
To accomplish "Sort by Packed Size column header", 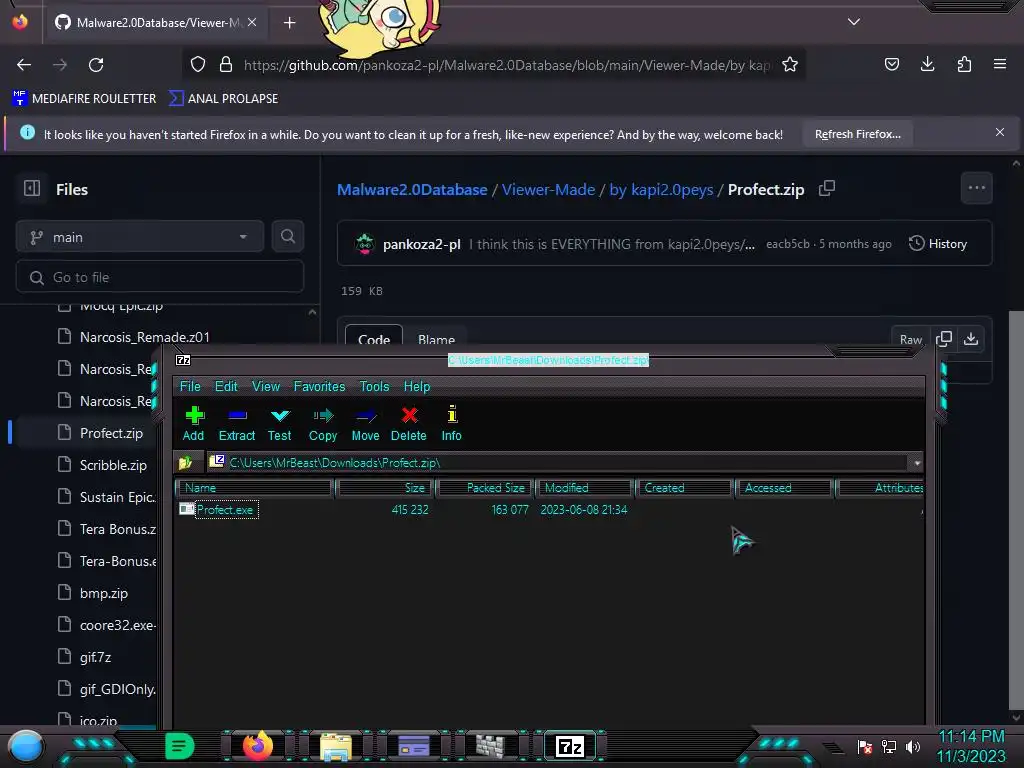I will tap(486, 488).
